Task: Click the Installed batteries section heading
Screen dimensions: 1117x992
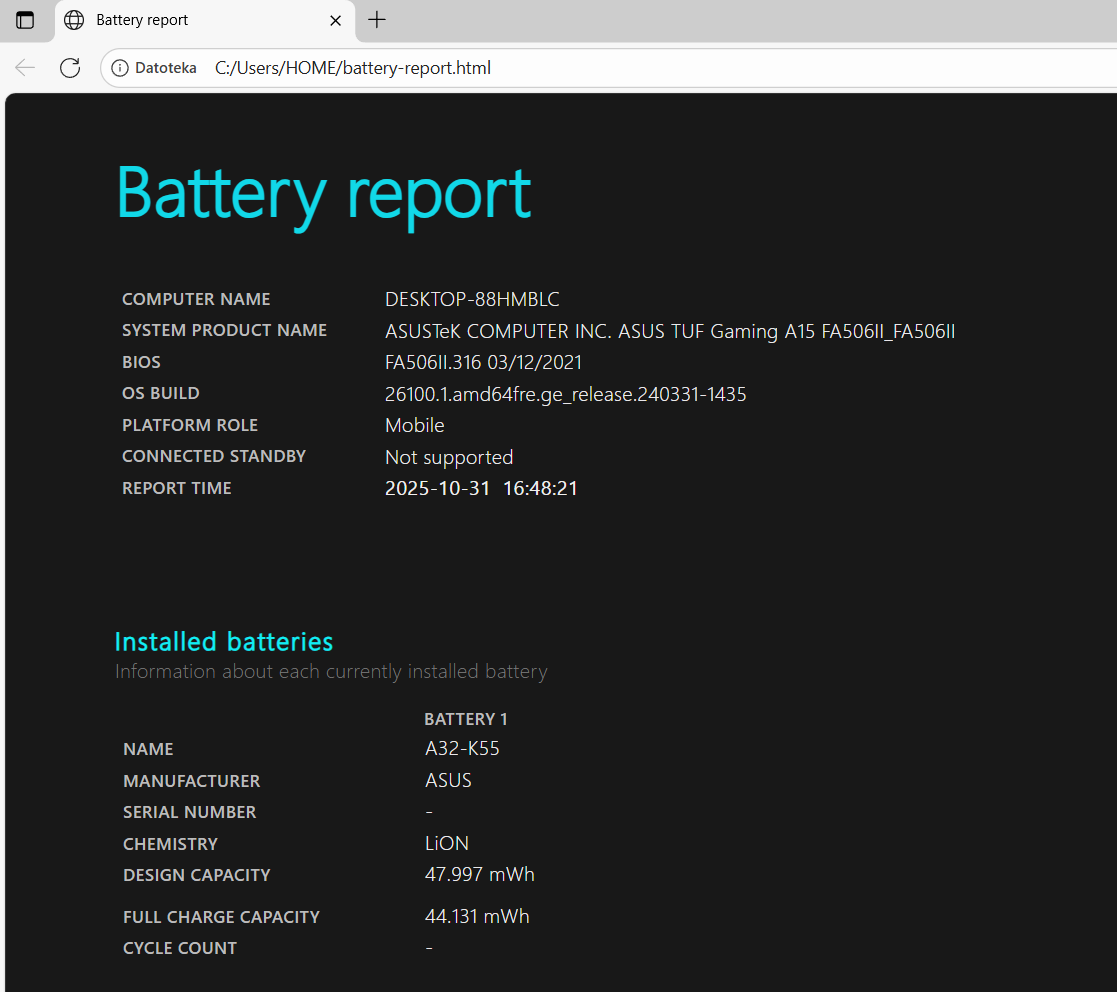Action: point(224,641)
